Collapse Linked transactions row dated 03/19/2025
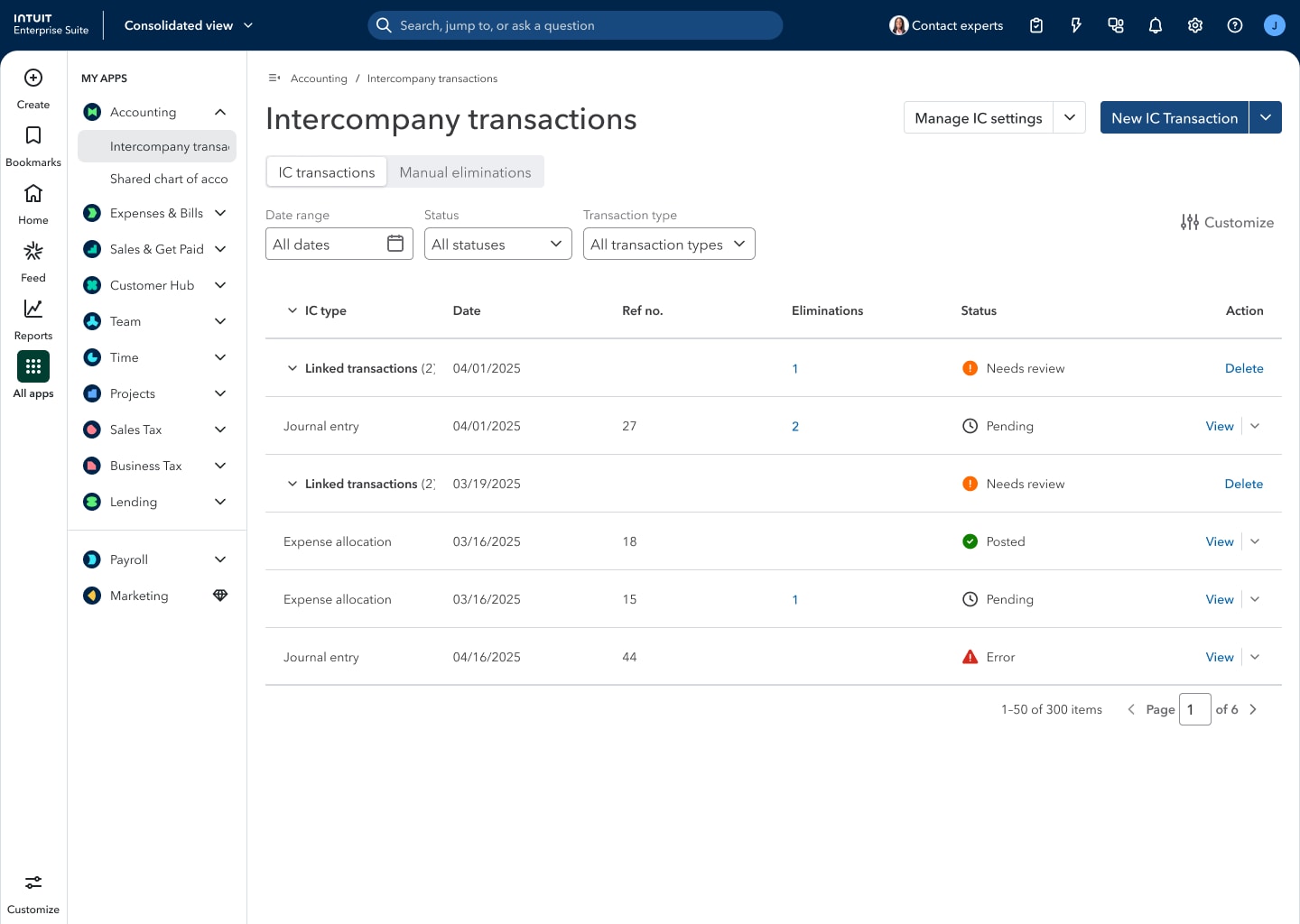This screenshot has width=1300, height=924. [x=292, y=484]
